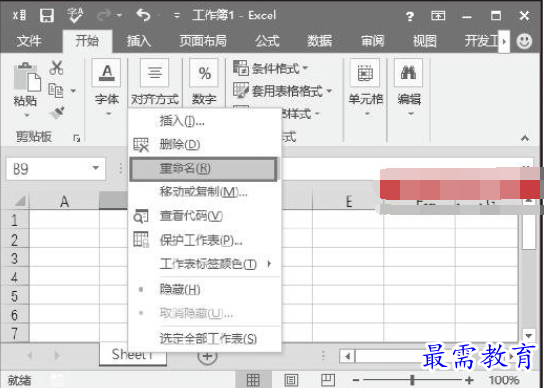
Task: Open the Cells group icon
Action: 365,73
